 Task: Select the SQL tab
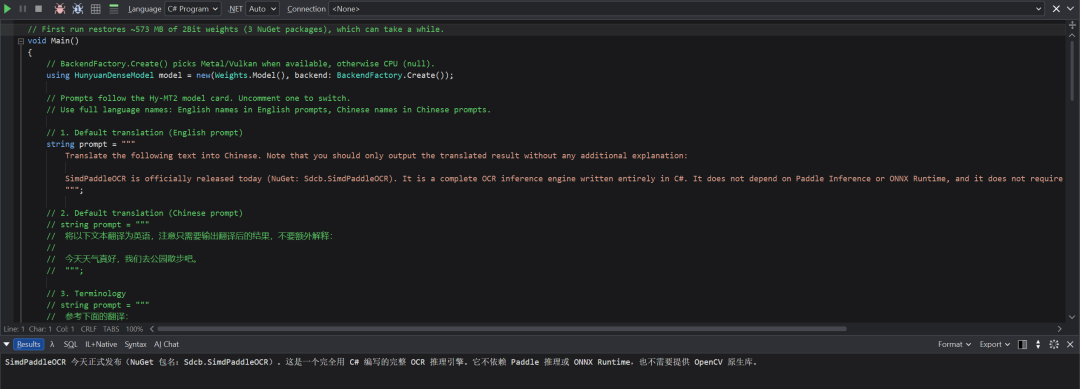[70, 344]
